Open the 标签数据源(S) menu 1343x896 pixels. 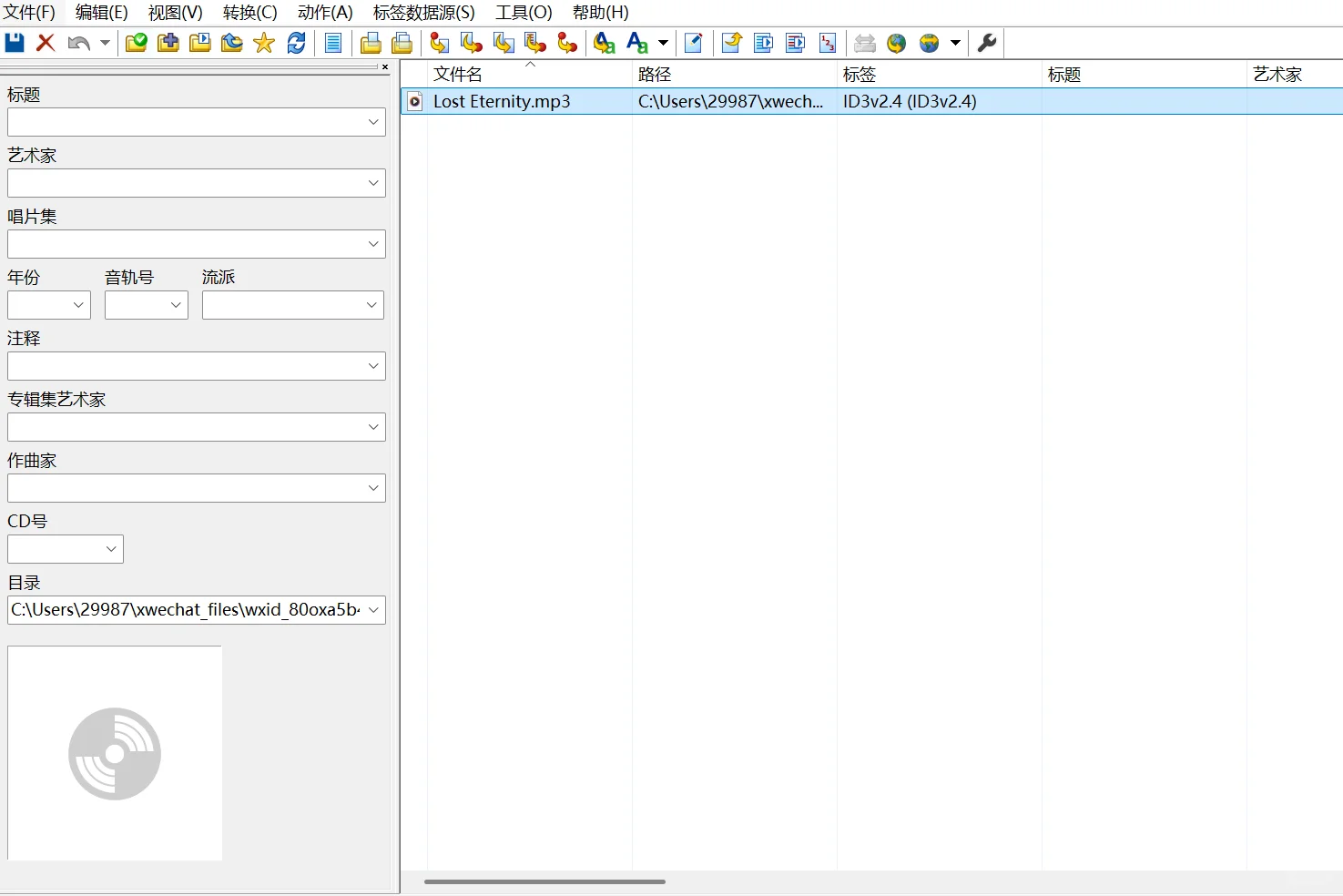424,13
